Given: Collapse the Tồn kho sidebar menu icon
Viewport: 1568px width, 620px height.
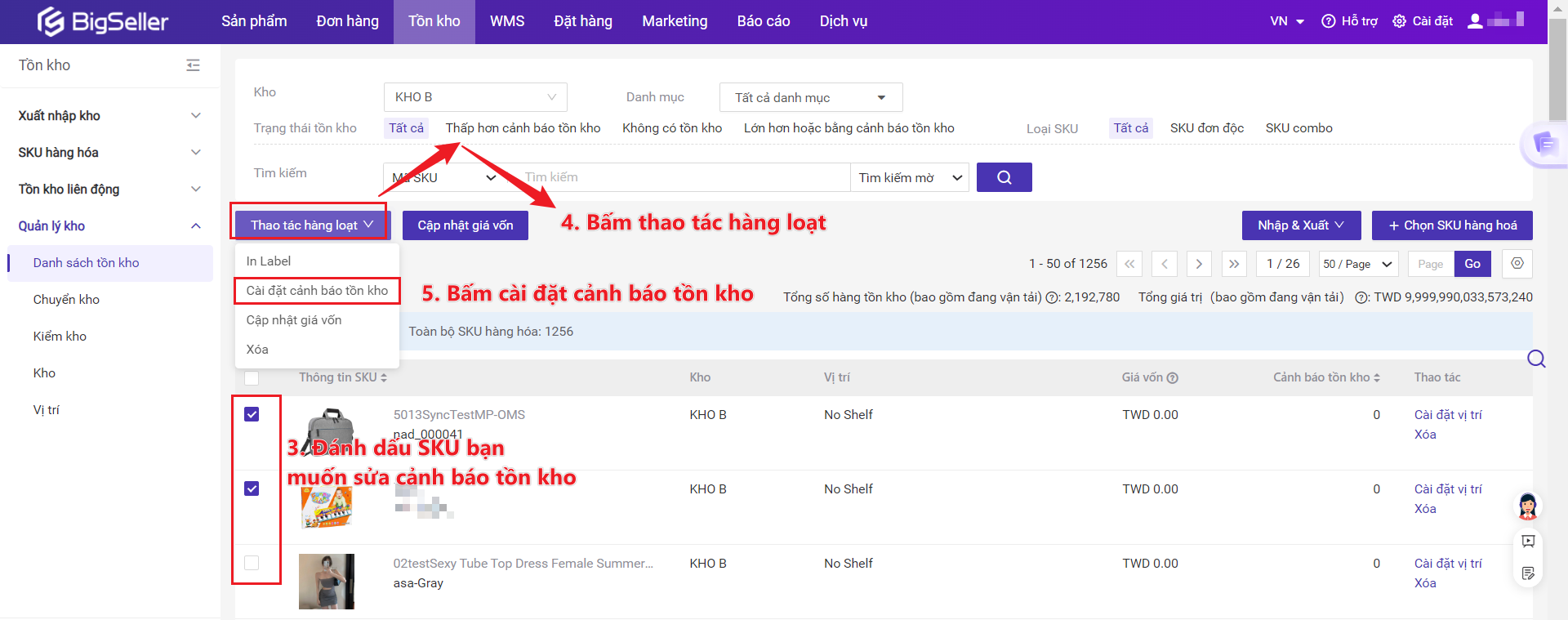Looking at the screenshot, I should [x=193, y=65].
